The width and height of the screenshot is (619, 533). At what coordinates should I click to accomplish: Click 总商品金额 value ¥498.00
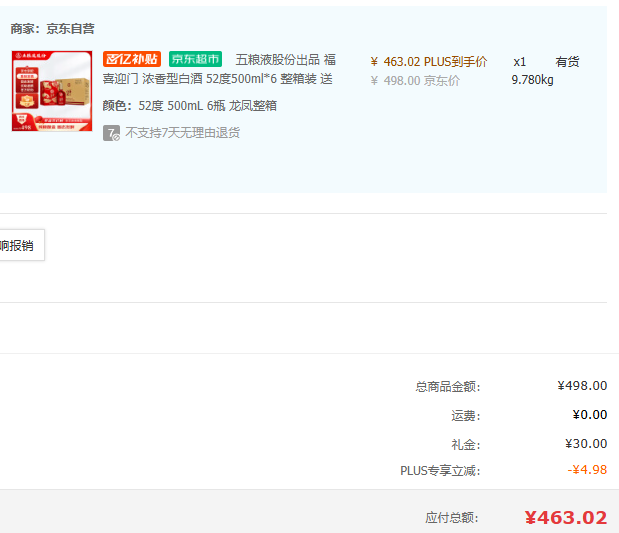(x=582, y=386)
